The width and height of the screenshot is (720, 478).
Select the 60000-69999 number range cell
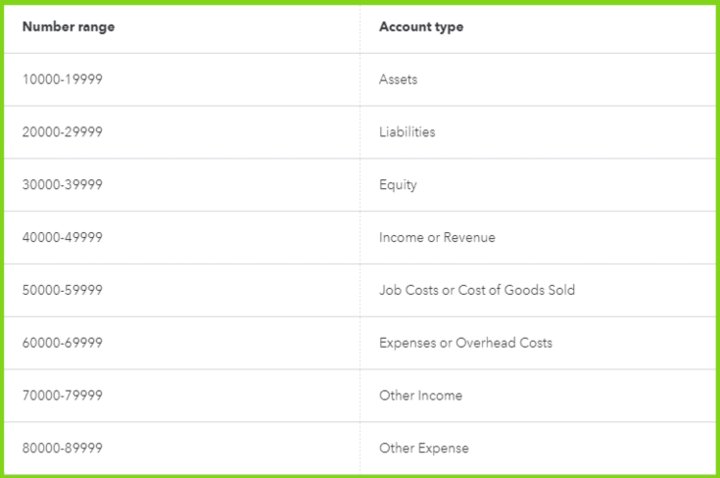(62, 343)
